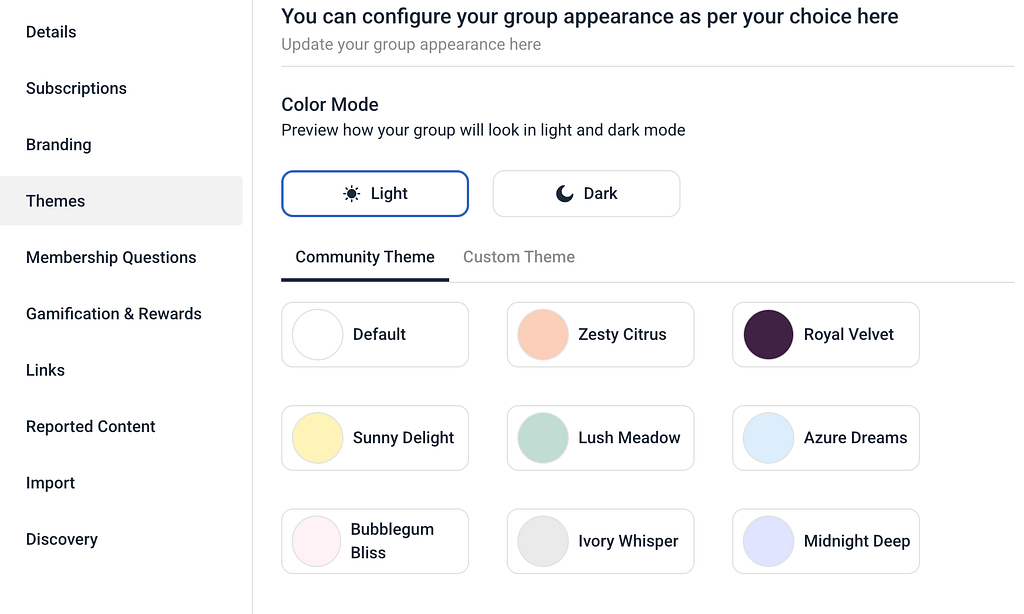1024x614 pixels.
Task: Go to Branding in the sidebar
Action: tap(59, 144)
